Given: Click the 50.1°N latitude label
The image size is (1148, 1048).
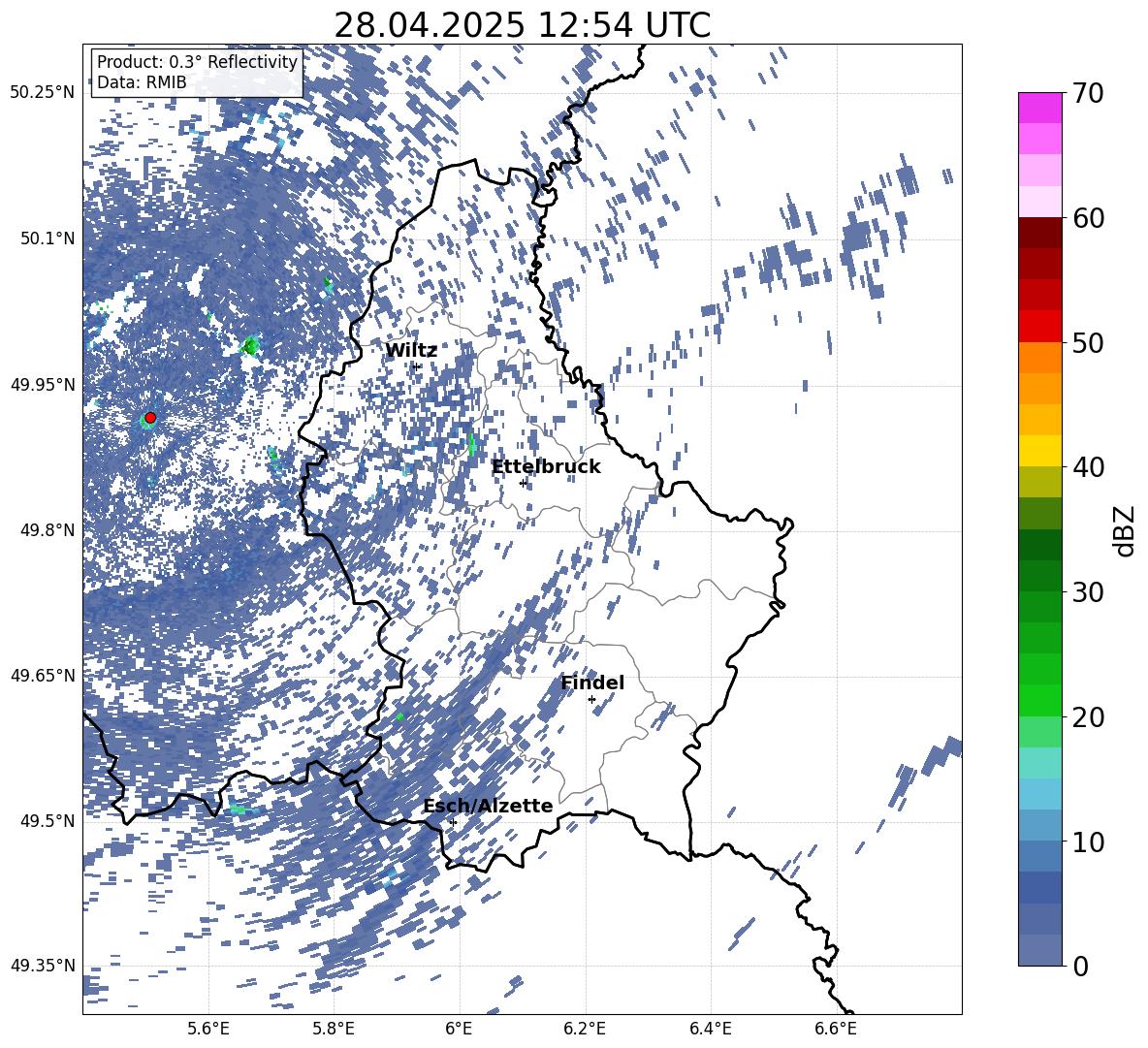Looking at the screenshot, I should point(47,238).
